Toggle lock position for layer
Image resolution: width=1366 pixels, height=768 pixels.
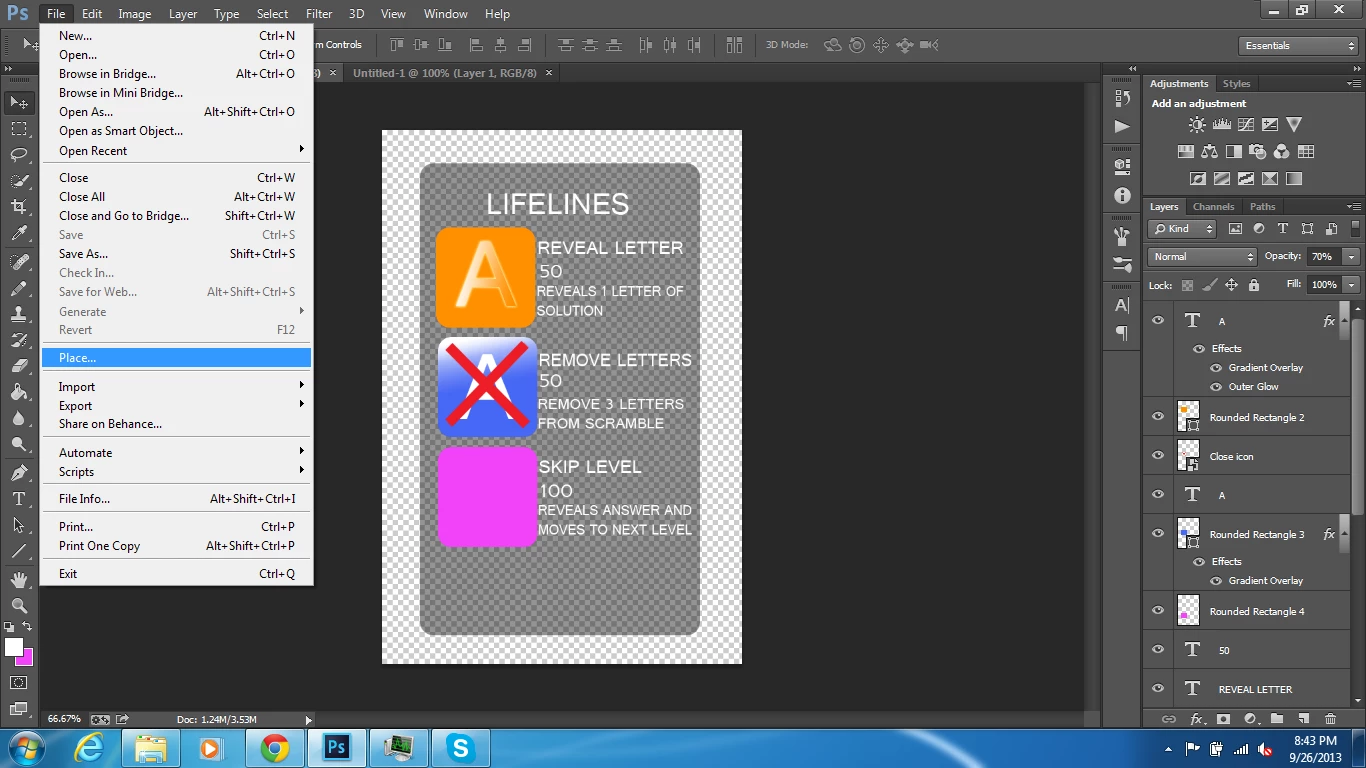[x=1232, y=285]
